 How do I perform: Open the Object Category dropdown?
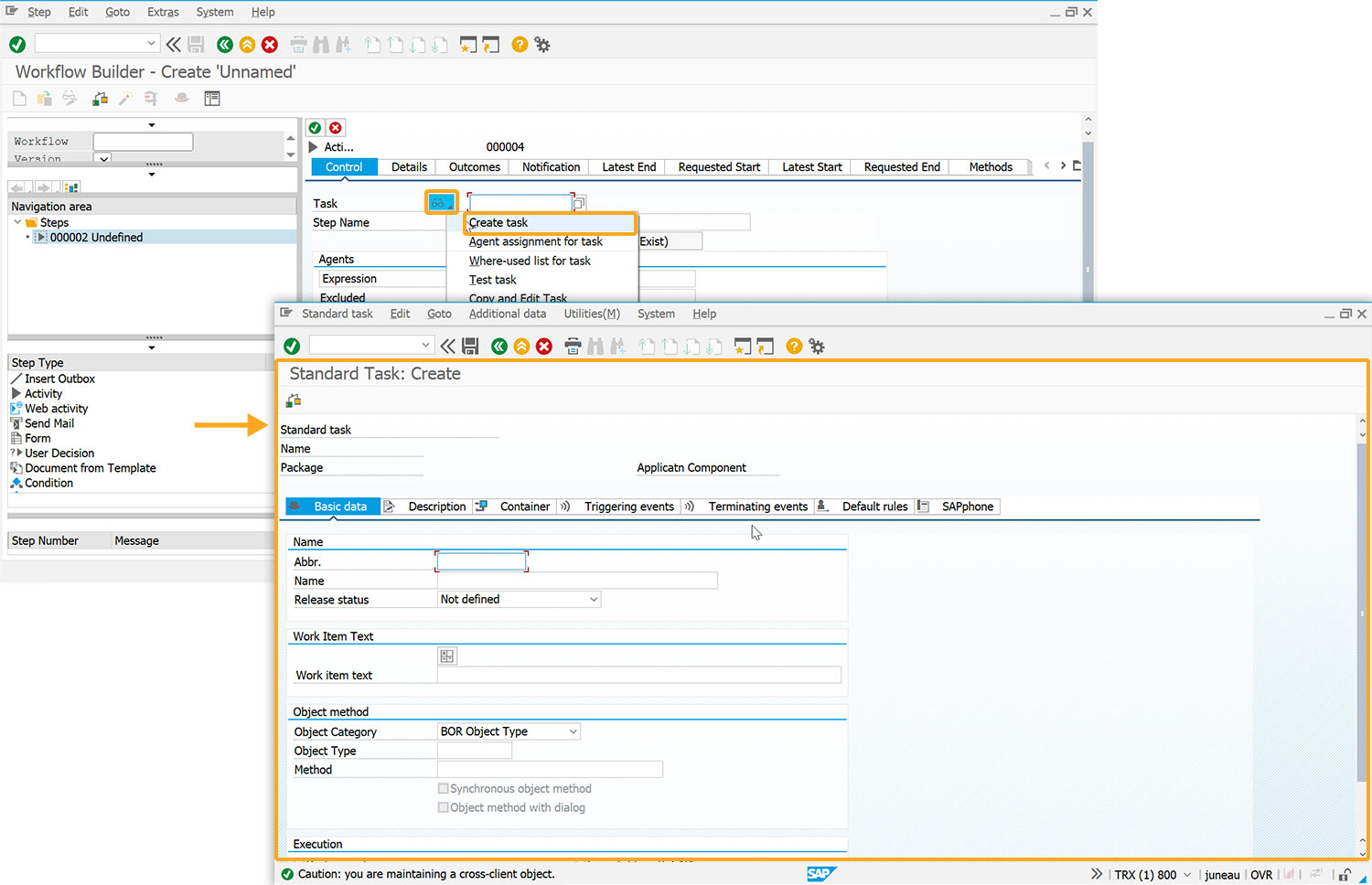573,731
